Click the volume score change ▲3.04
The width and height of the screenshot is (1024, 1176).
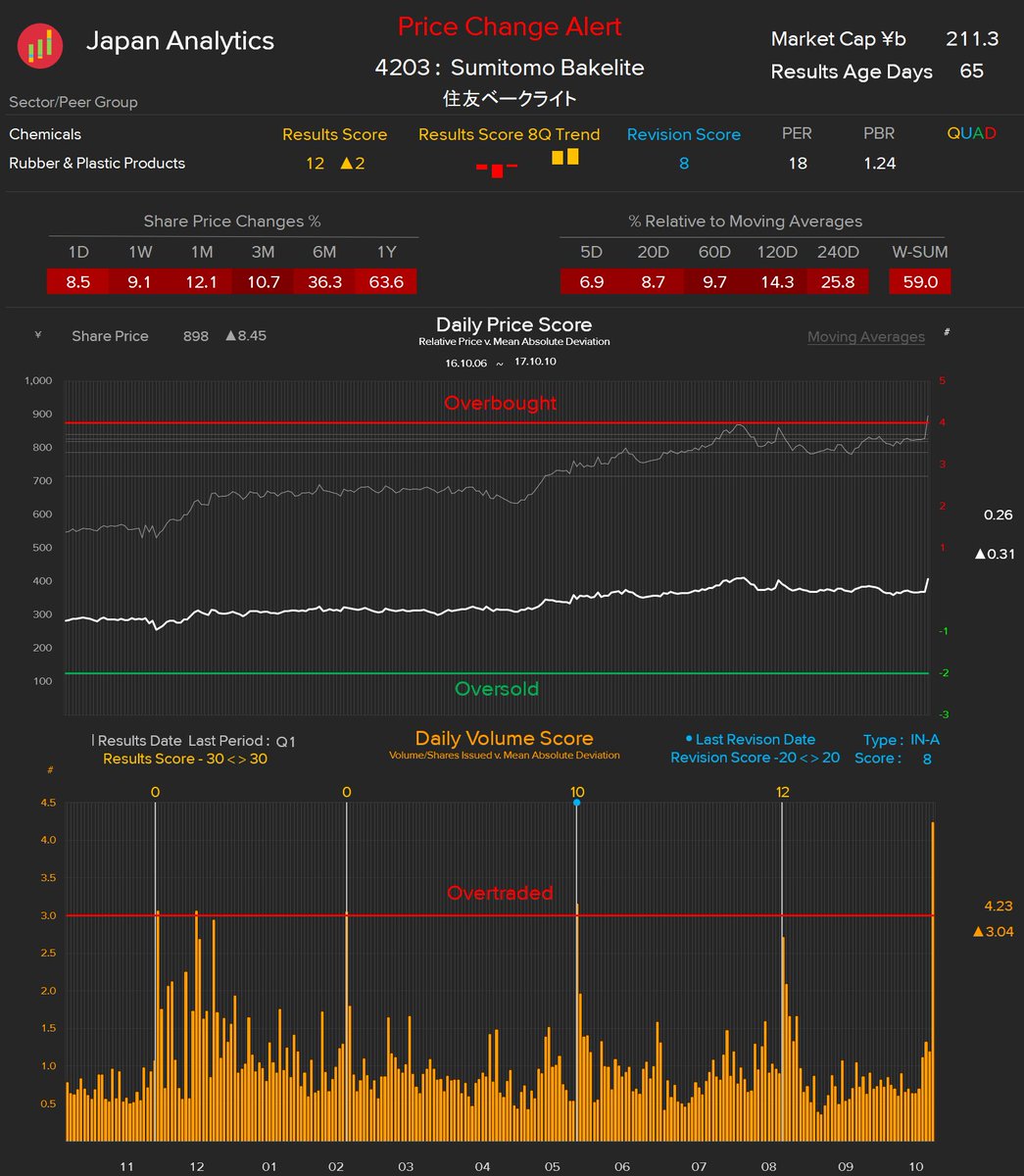pyautogui.click(x=993, y=931)
